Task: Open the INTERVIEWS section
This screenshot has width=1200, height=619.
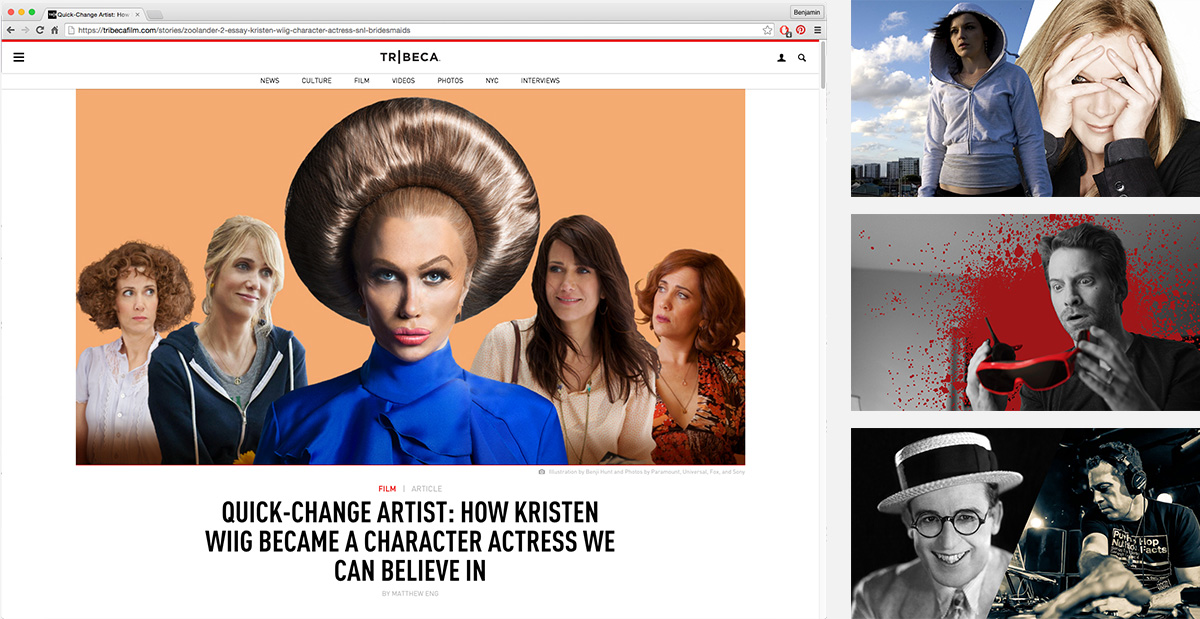Action: (x=540, y=80)
